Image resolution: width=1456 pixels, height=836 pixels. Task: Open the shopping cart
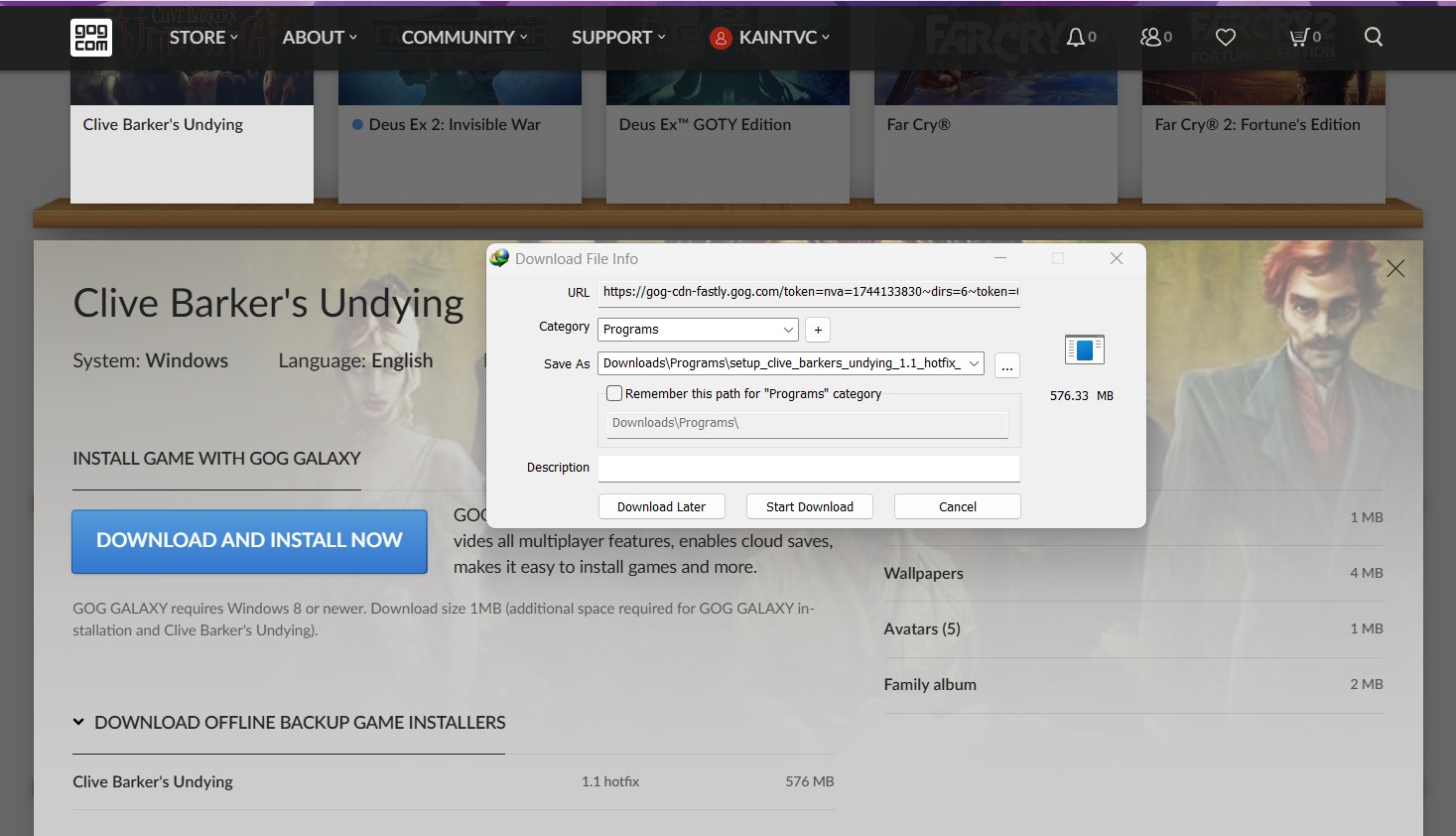point(1299,37)
